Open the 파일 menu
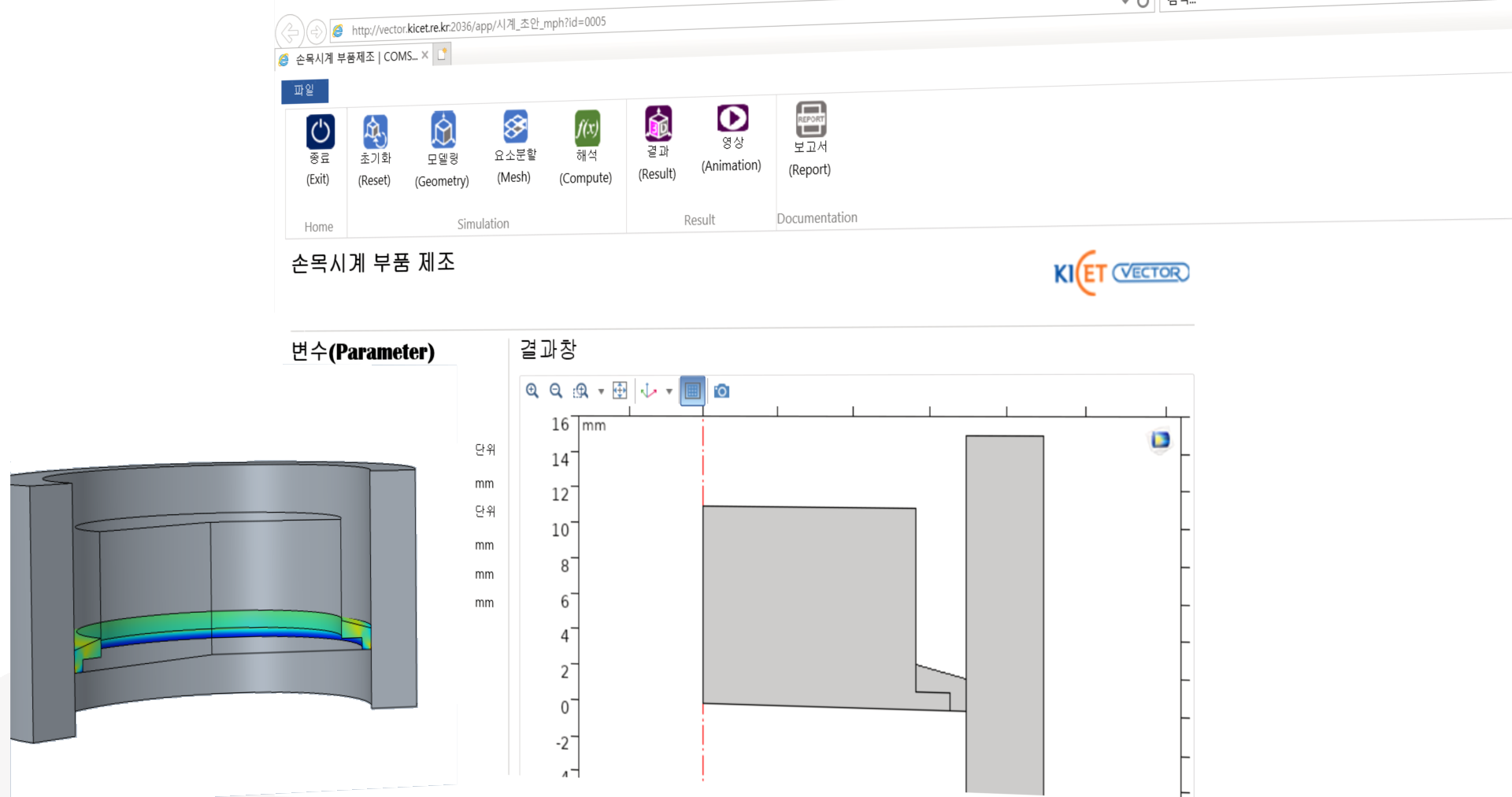The image size is (1512, 797). [304, 91]
